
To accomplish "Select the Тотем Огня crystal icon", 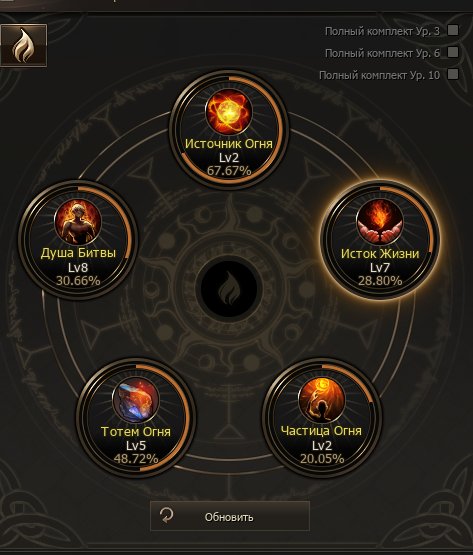I will pyautogui.click(x=136, y=400).
